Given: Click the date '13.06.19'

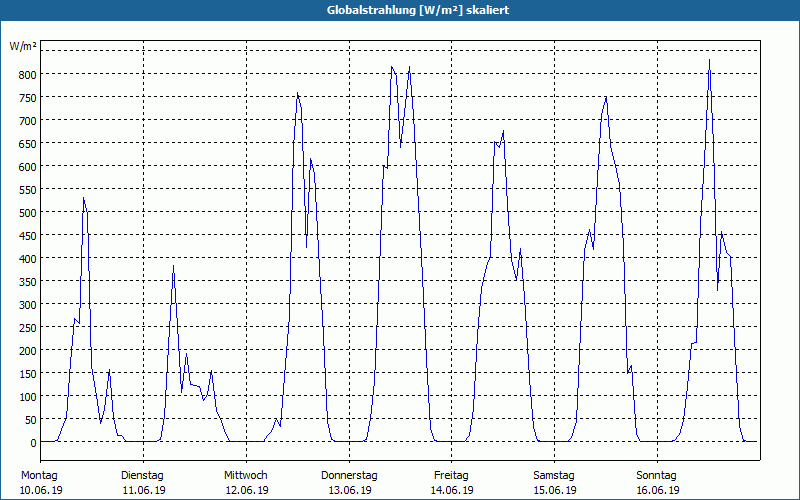Looking at the screenshot, I should 349,490.
